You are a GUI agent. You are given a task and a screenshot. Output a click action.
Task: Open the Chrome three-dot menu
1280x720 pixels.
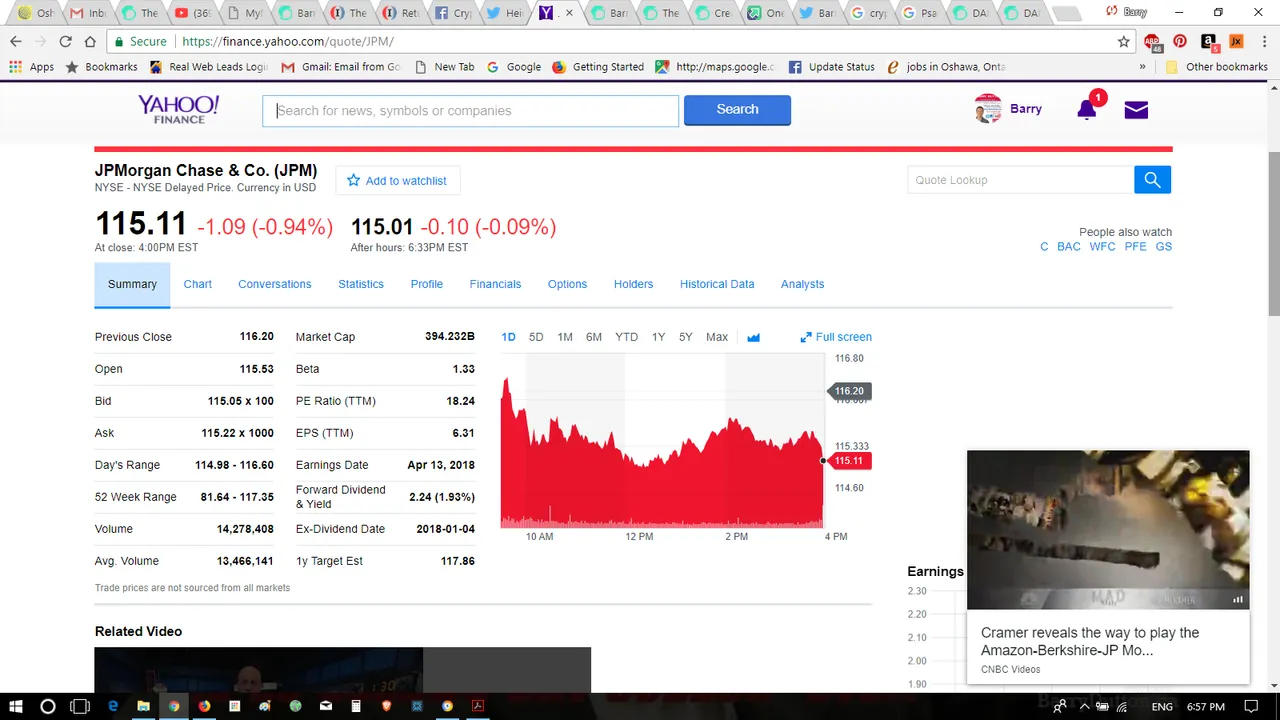tap(1264, 42)
